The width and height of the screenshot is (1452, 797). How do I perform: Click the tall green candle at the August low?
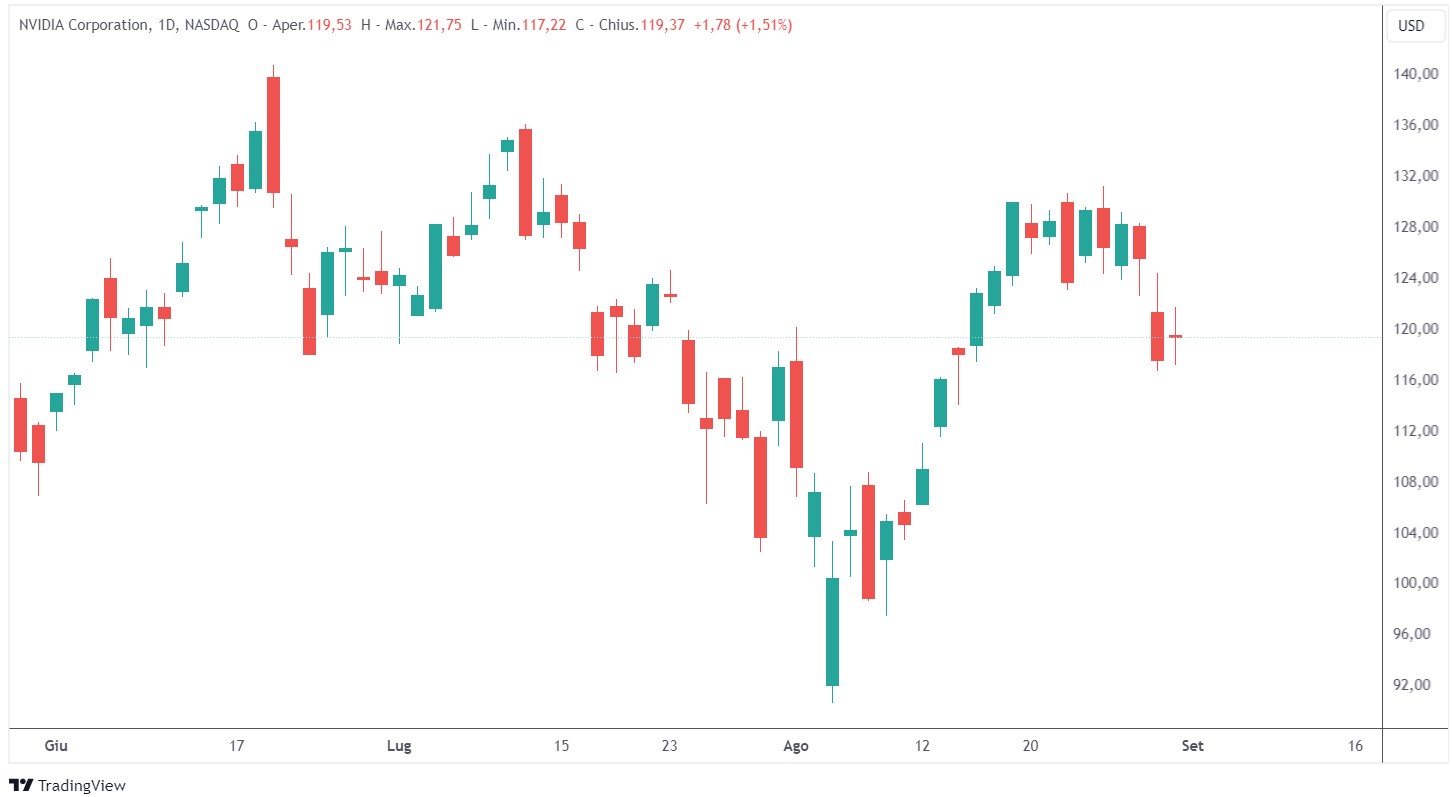pos(832,631)
